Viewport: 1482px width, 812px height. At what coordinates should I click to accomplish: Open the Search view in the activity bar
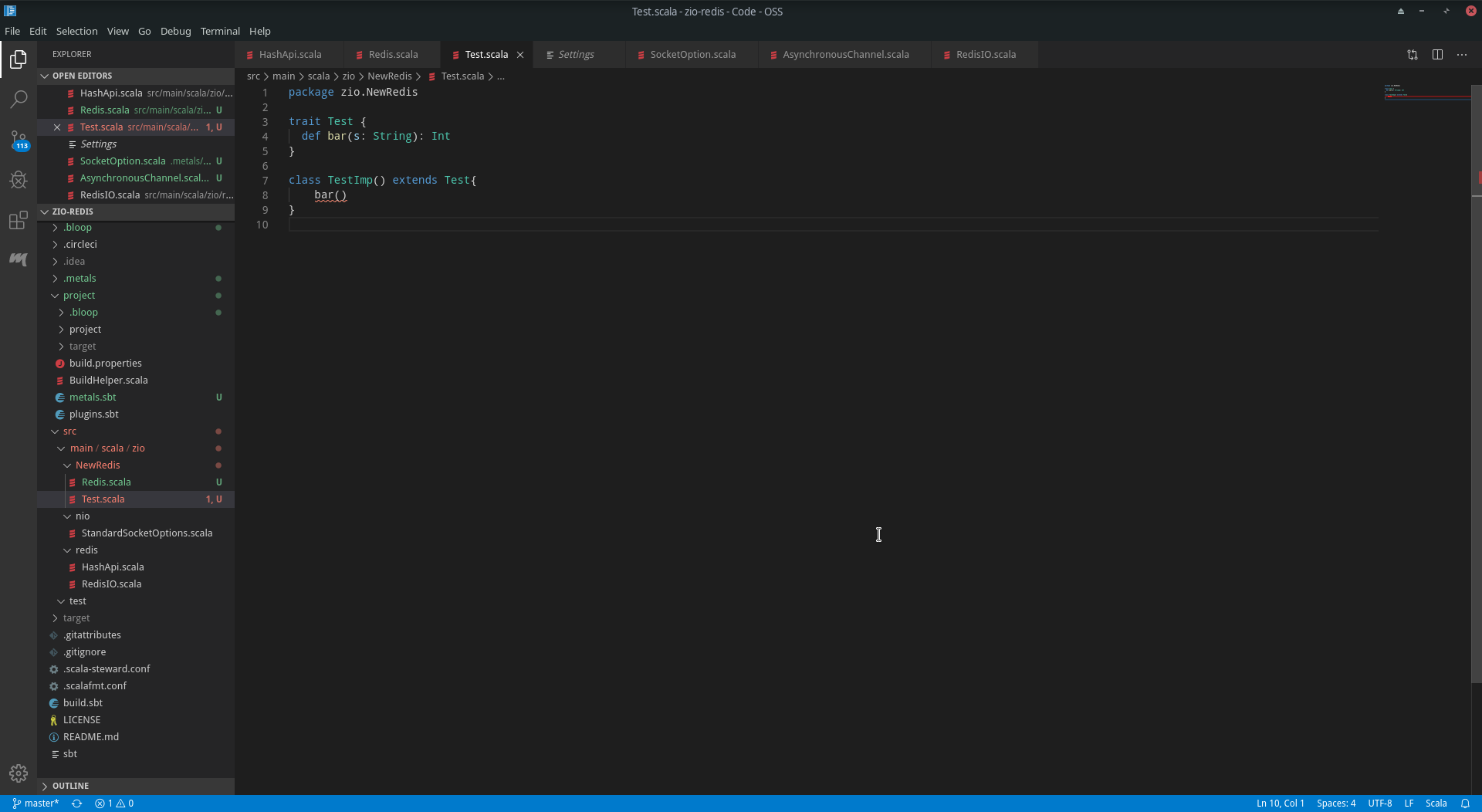coord(19,100)
